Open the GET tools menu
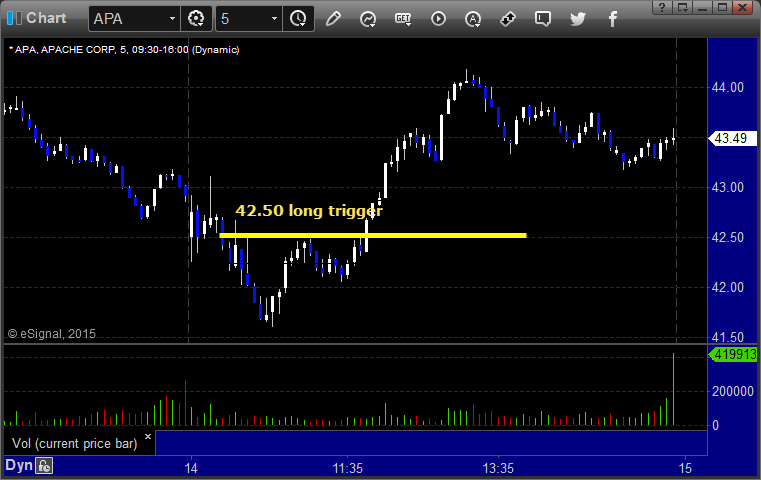Screen dimensions: 761x480 point(403,19)
